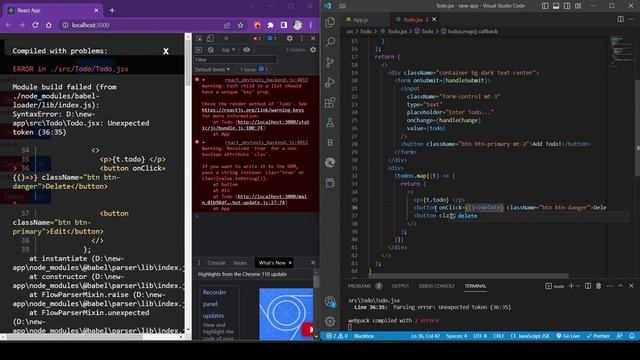
Task: Clear the DevTools console
Action: pos(211,50)
